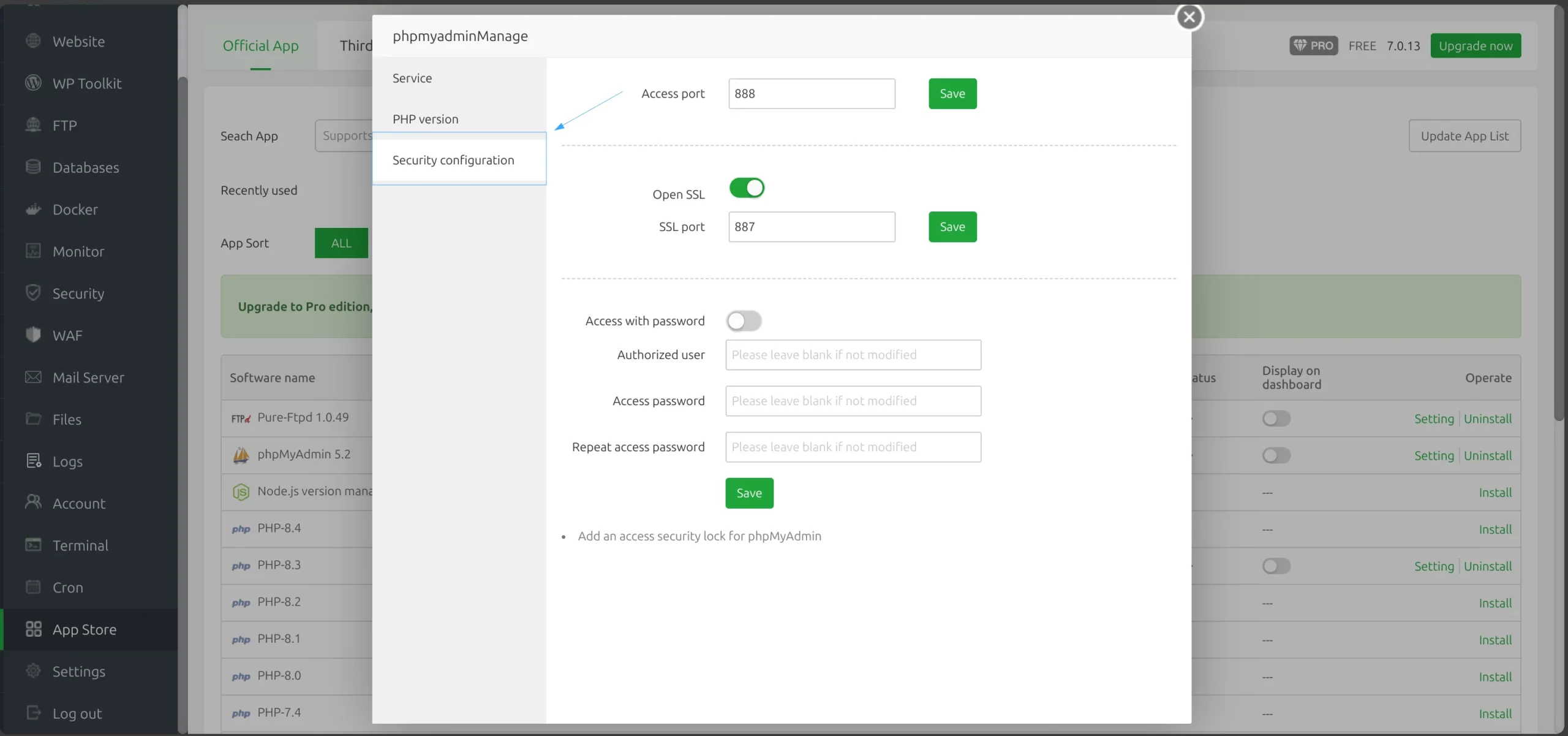The width and height of the screenshot is (1568, 736).
Task: Click the Upgrade now button
Action: coord(1476,45)
